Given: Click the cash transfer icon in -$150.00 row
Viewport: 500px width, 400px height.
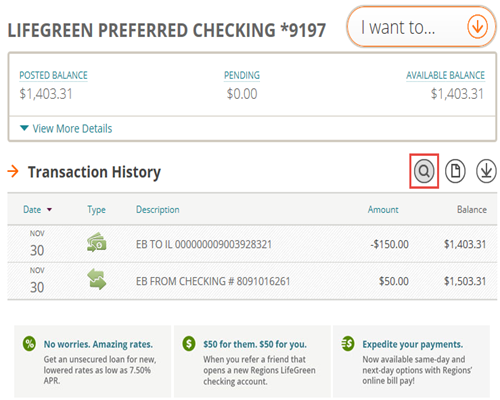Looking at the screenshot, I should [x=97, y=242].
